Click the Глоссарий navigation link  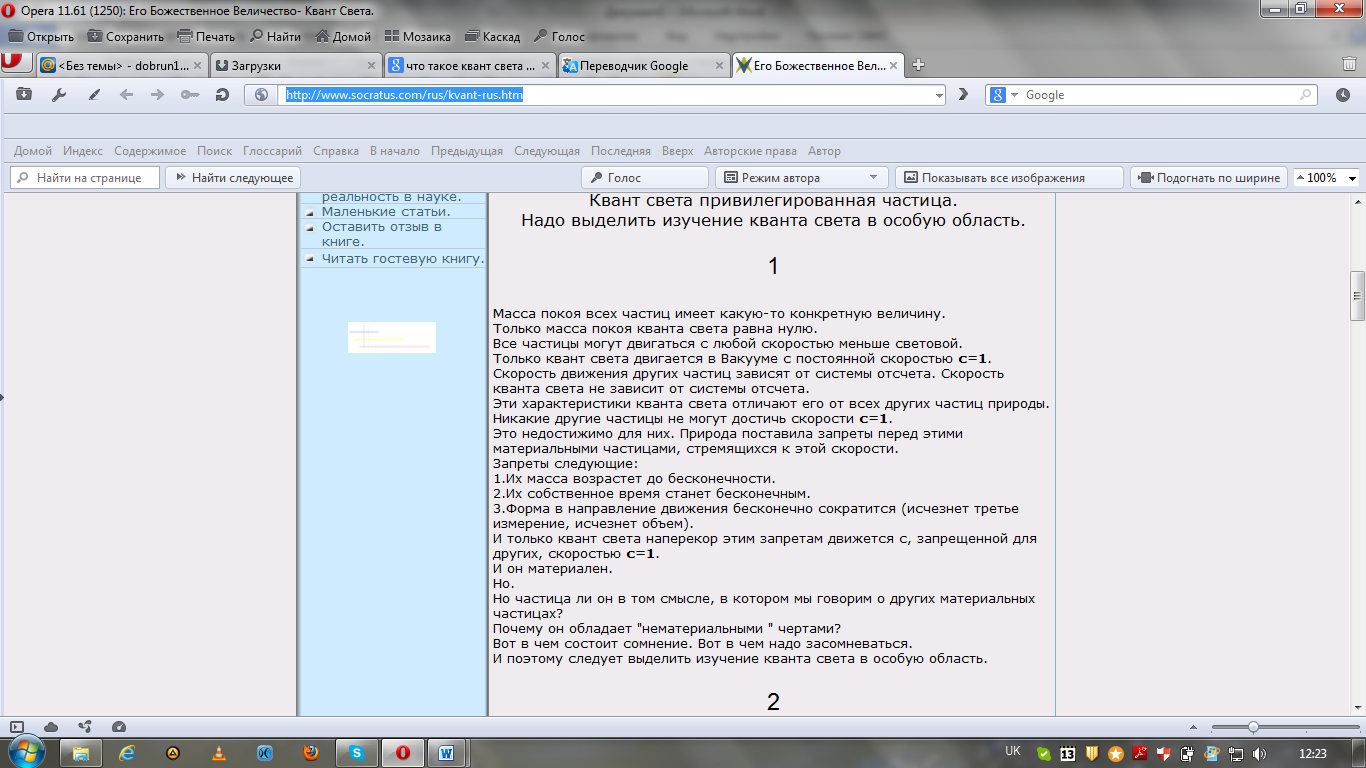[x=272, y=151]
